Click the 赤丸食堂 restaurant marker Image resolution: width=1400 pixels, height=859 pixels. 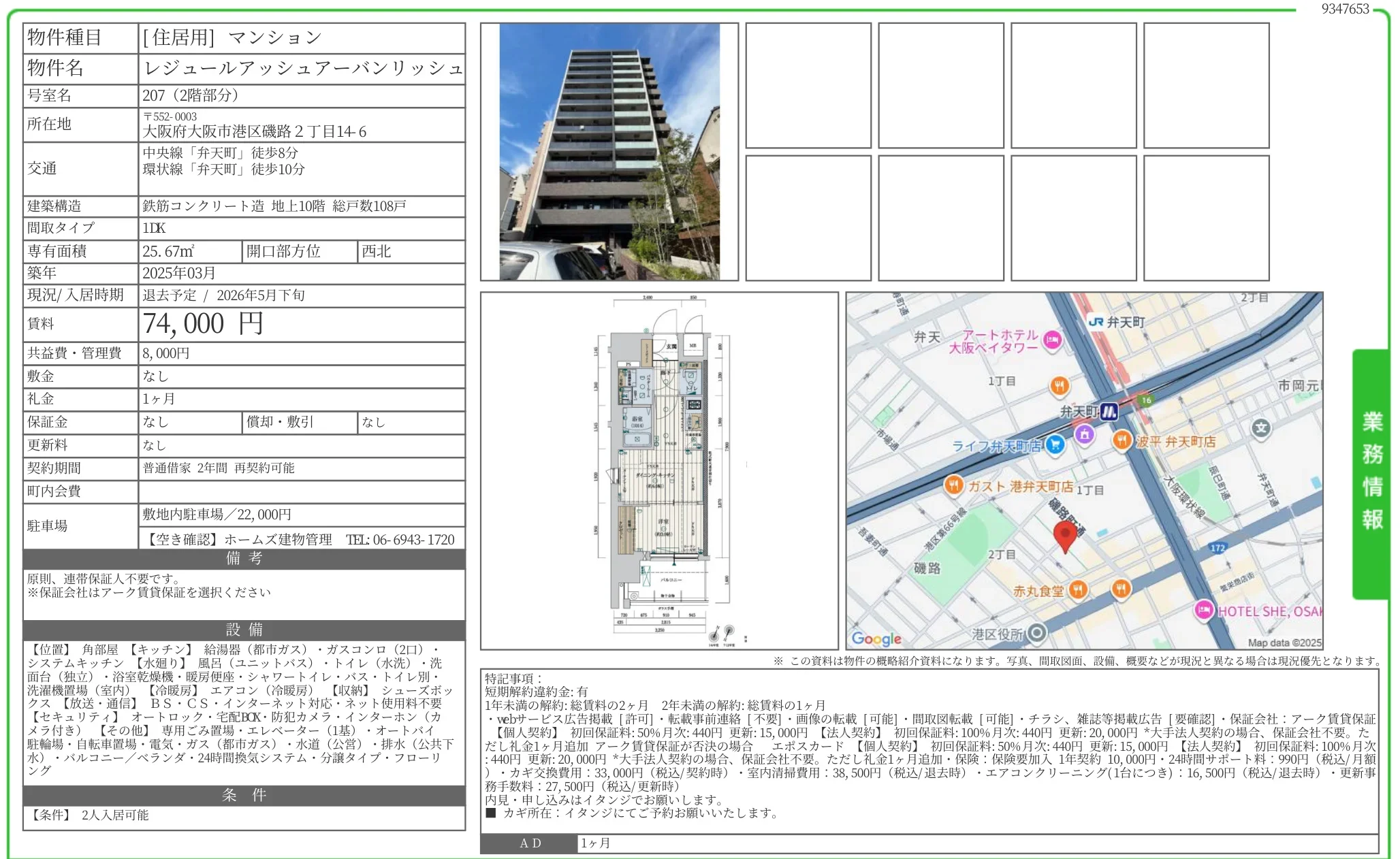1077,589
